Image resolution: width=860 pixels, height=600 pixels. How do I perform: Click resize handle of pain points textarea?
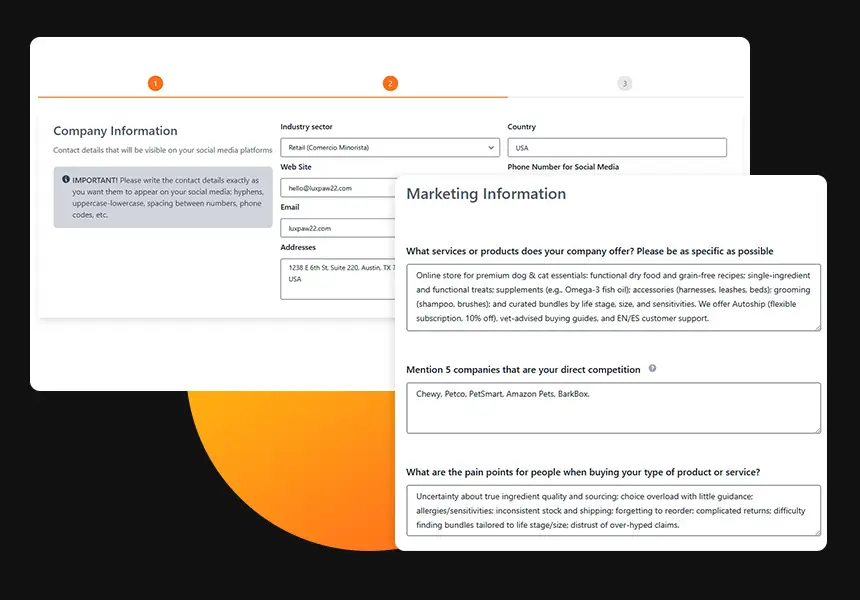(x=816, y=532)
